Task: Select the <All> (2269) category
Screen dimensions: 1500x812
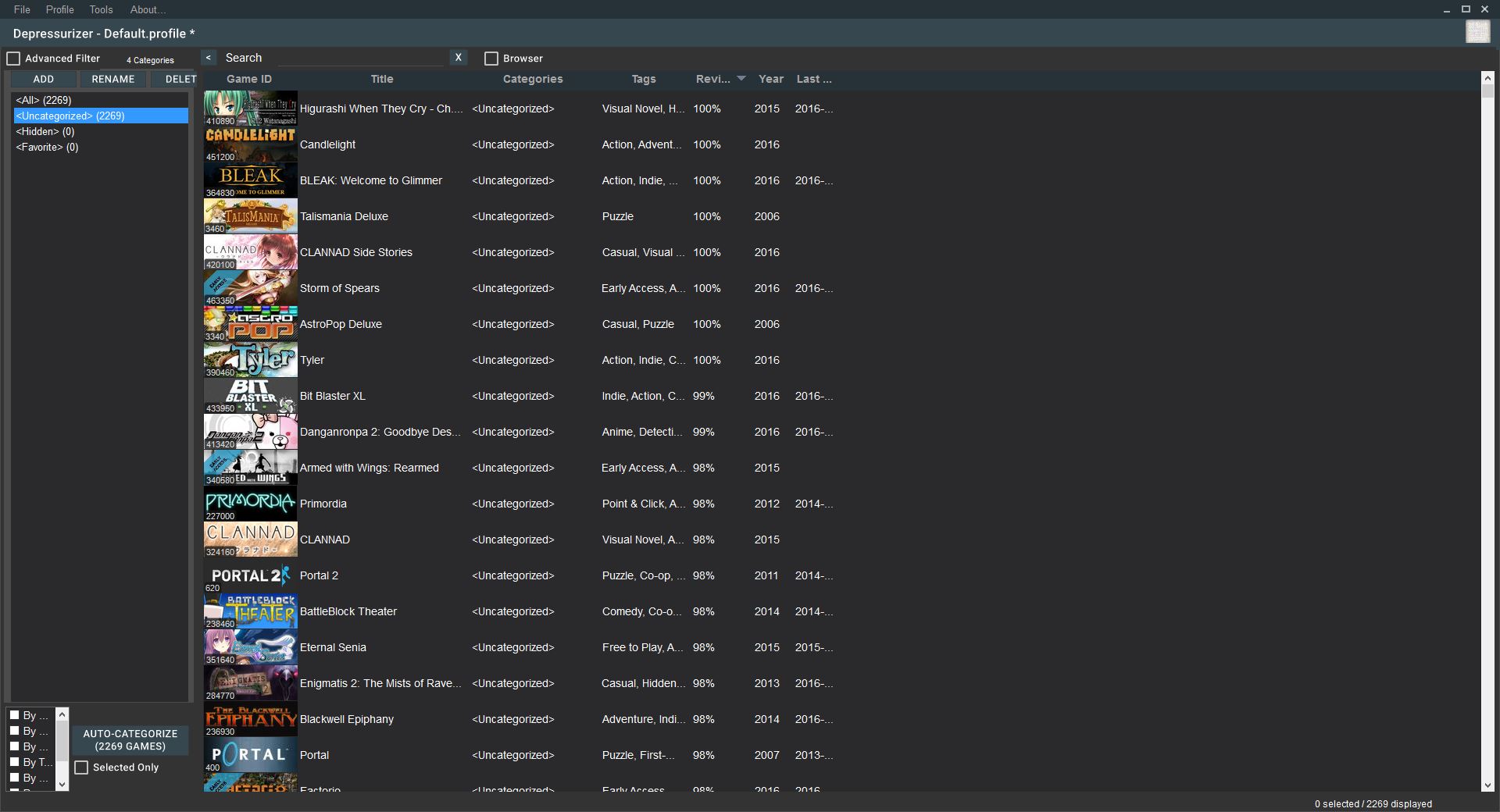Action: point(101,100)
